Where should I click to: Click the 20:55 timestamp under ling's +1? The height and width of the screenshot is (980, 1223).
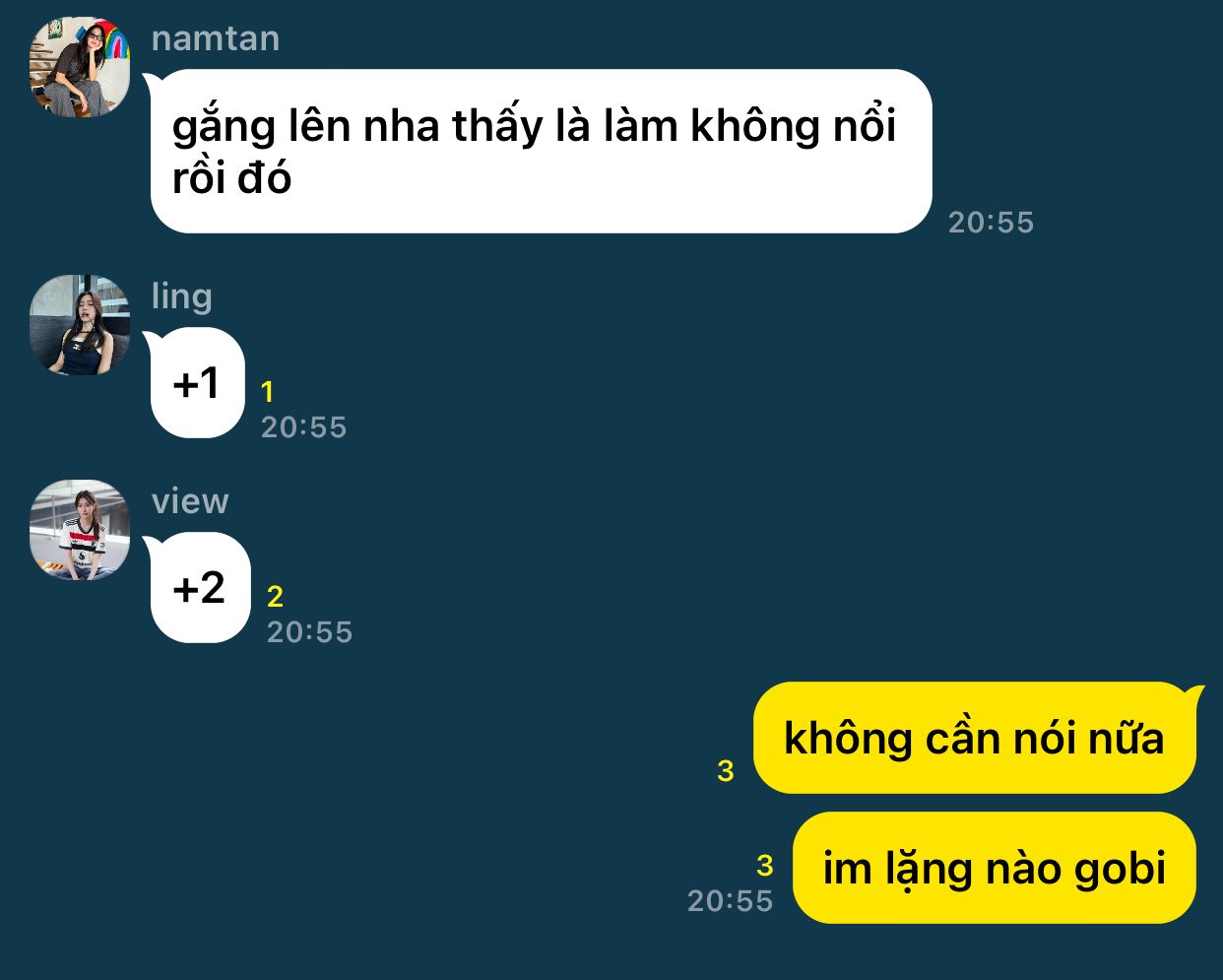(303, 427)
